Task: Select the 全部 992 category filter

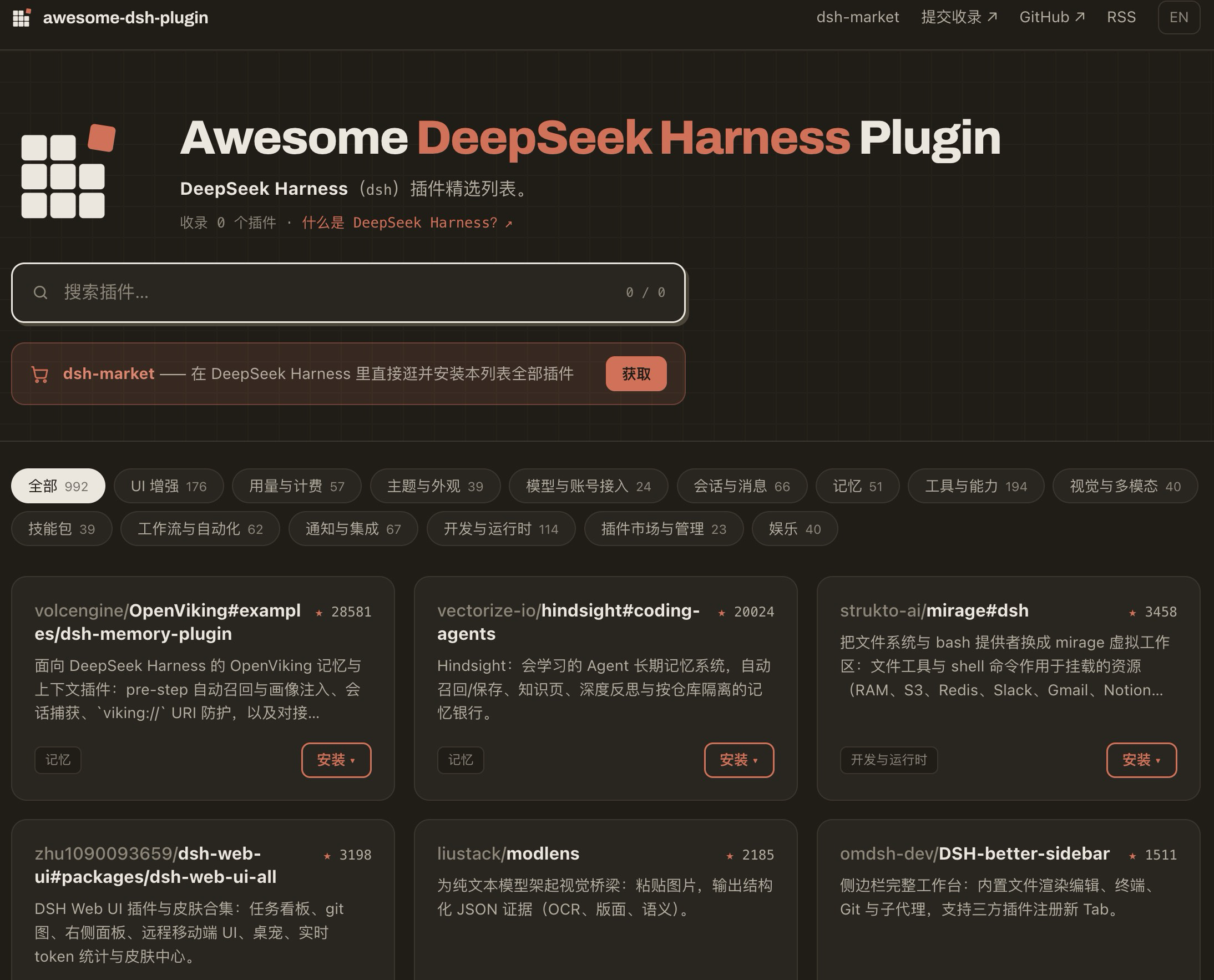Action: pyautogui.click(x=58, y=486)
